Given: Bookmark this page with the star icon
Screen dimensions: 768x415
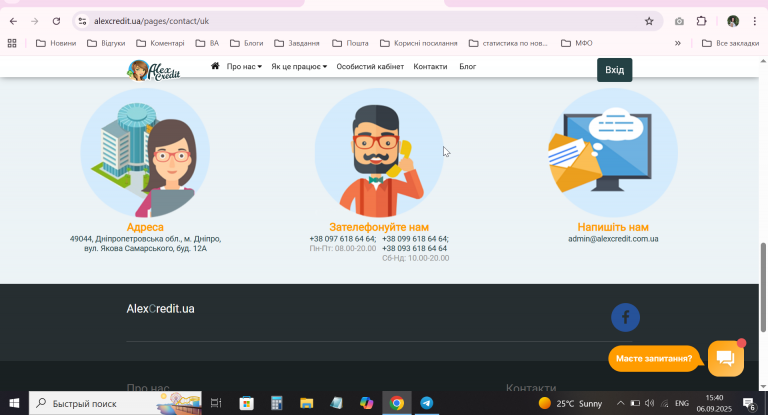Looking at the screenshot, I should 649,21.
